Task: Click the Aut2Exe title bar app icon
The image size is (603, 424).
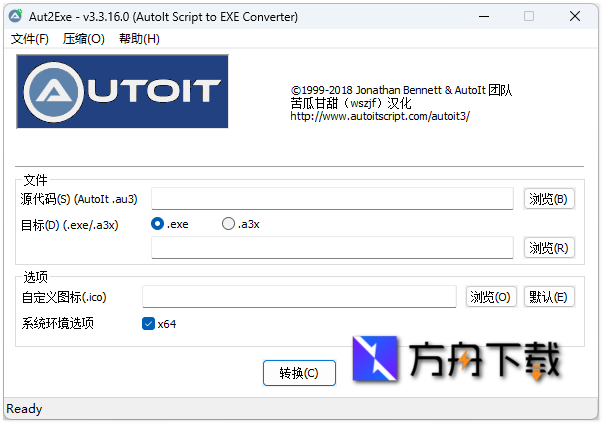Action: pos(16,16)
